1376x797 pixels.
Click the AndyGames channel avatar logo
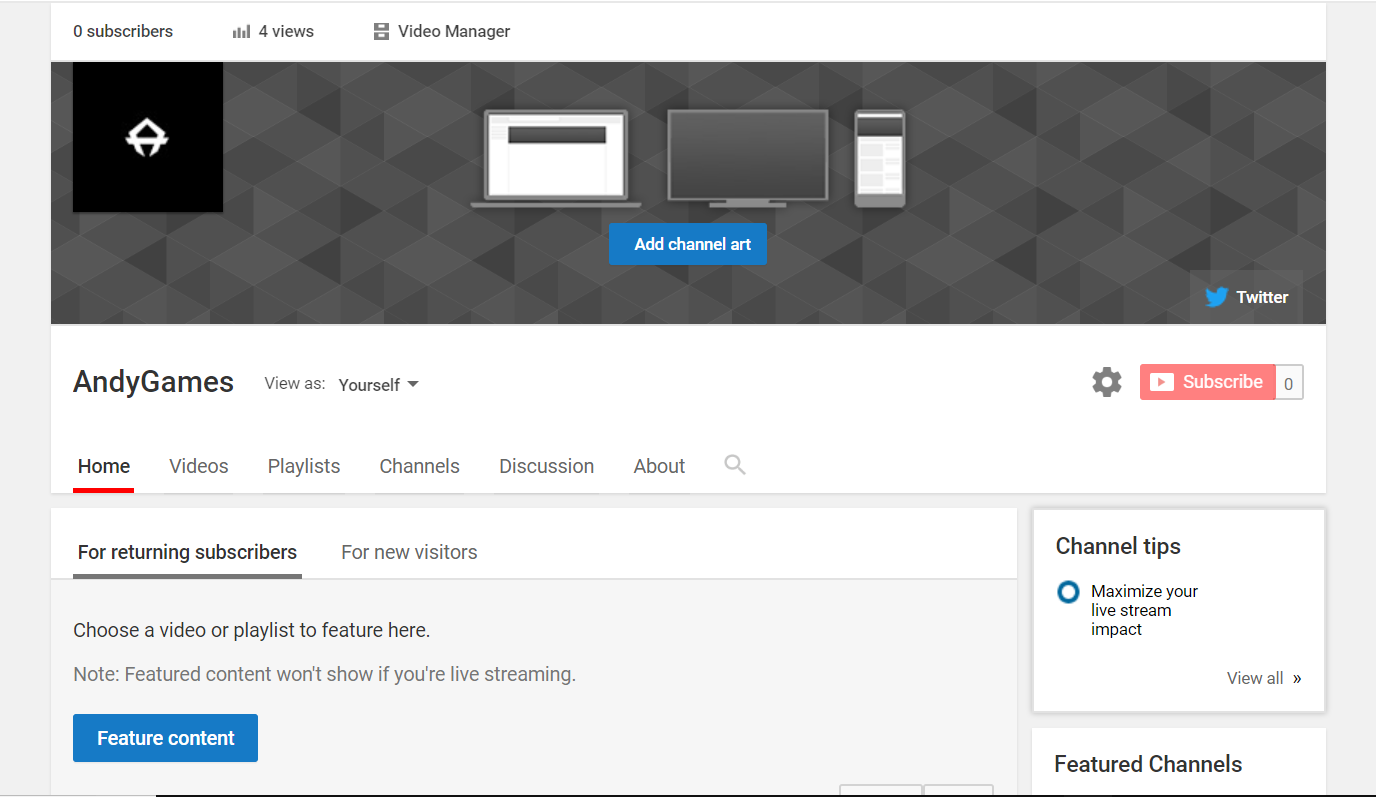point(148,137)
